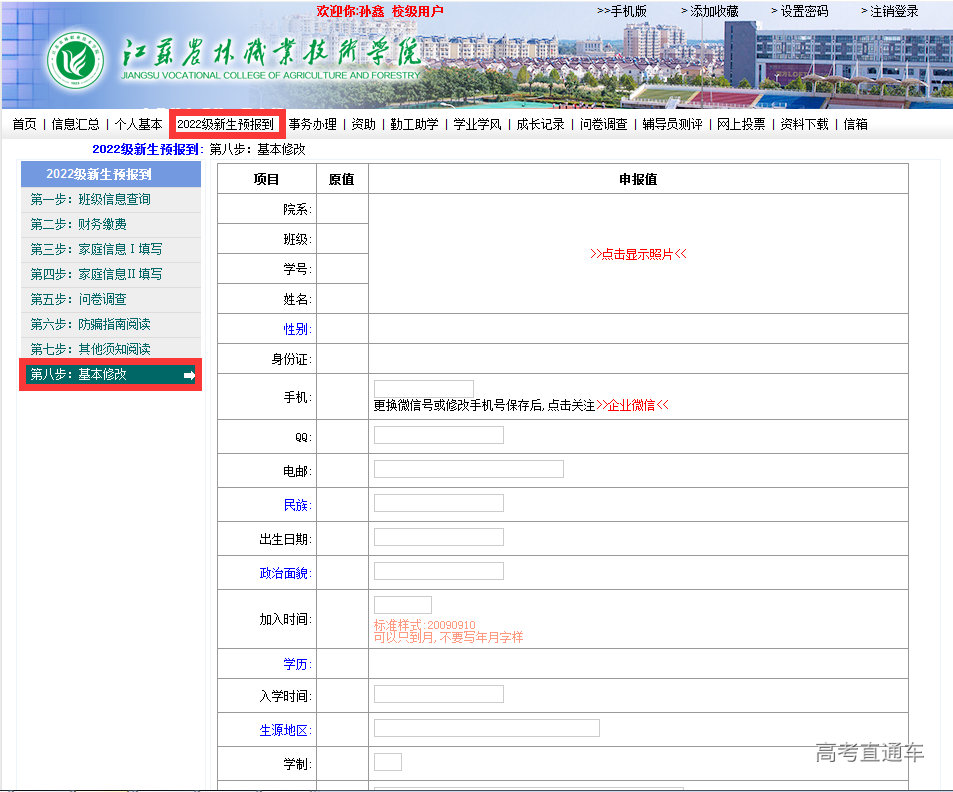Add the site using 添加收藏
Image resolution: width=953 pixels, height=792 pixels.
tap(710, 11)
